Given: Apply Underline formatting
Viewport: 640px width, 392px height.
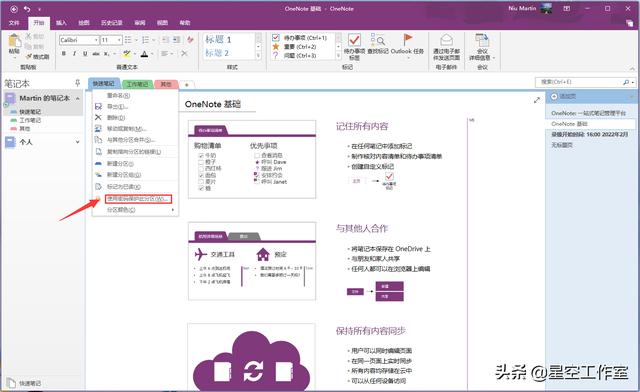Looking at the screenshot, I should tap(85, 53).
